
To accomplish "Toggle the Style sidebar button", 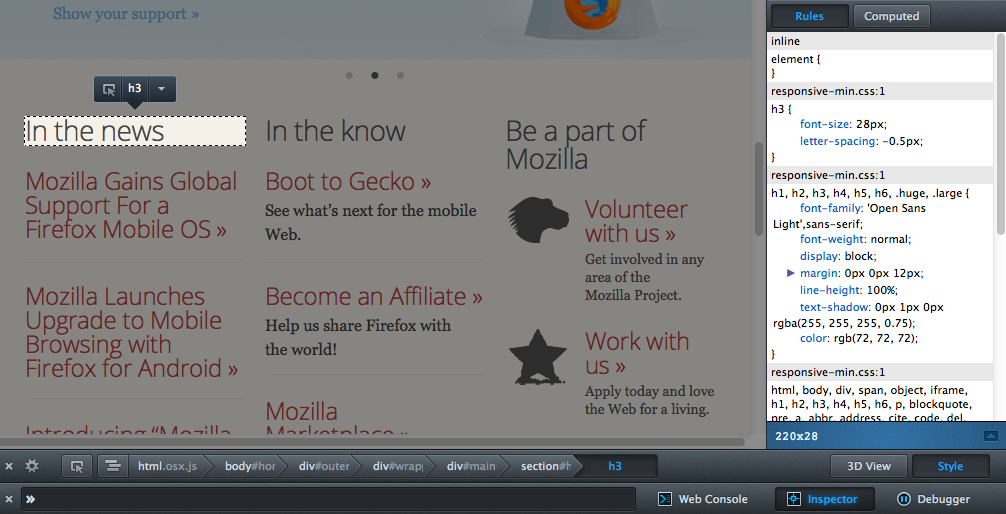I will coord(950,466).
